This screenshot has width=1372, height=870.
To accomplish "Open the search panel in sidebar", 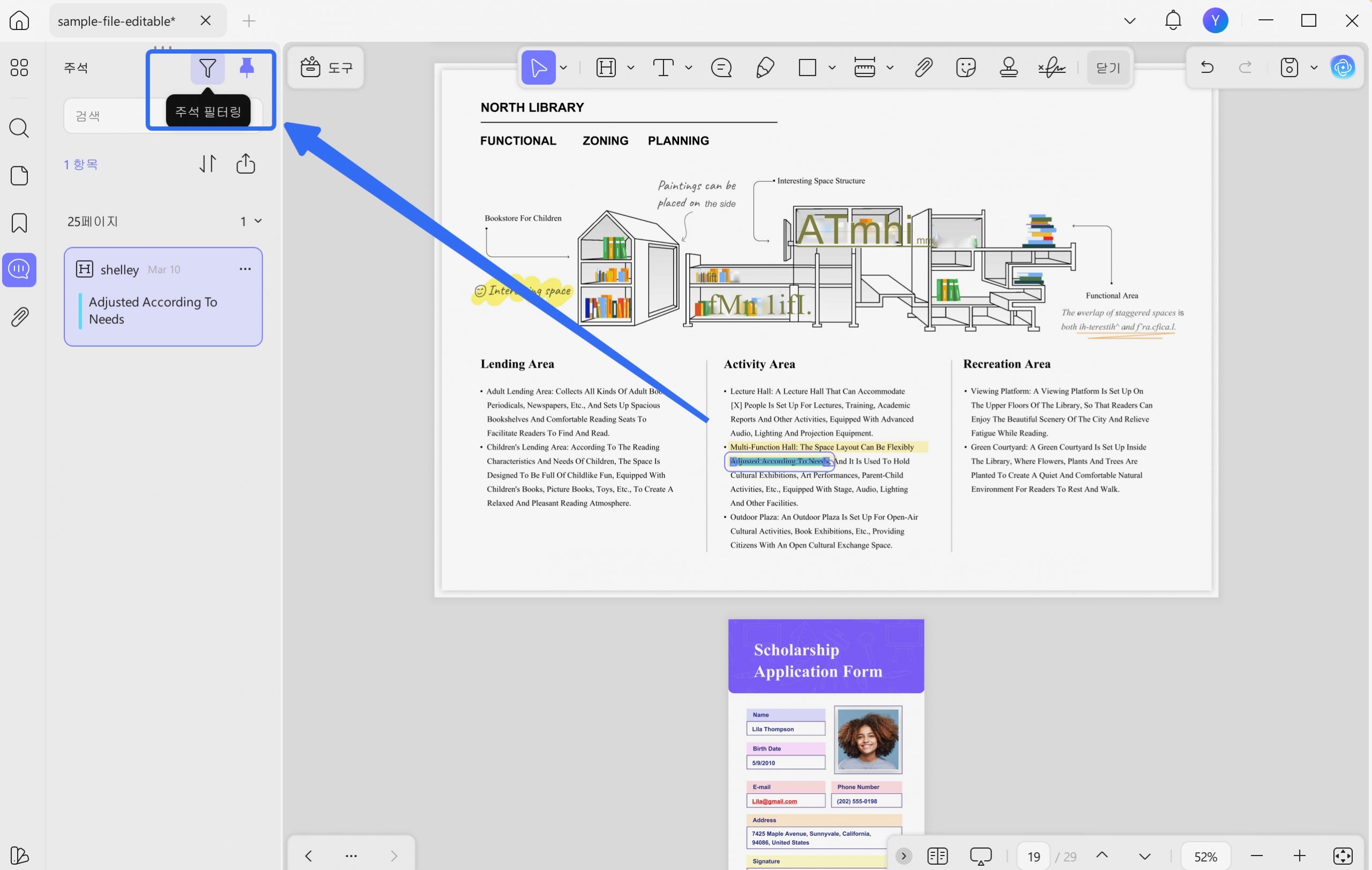I will (19, 128).
